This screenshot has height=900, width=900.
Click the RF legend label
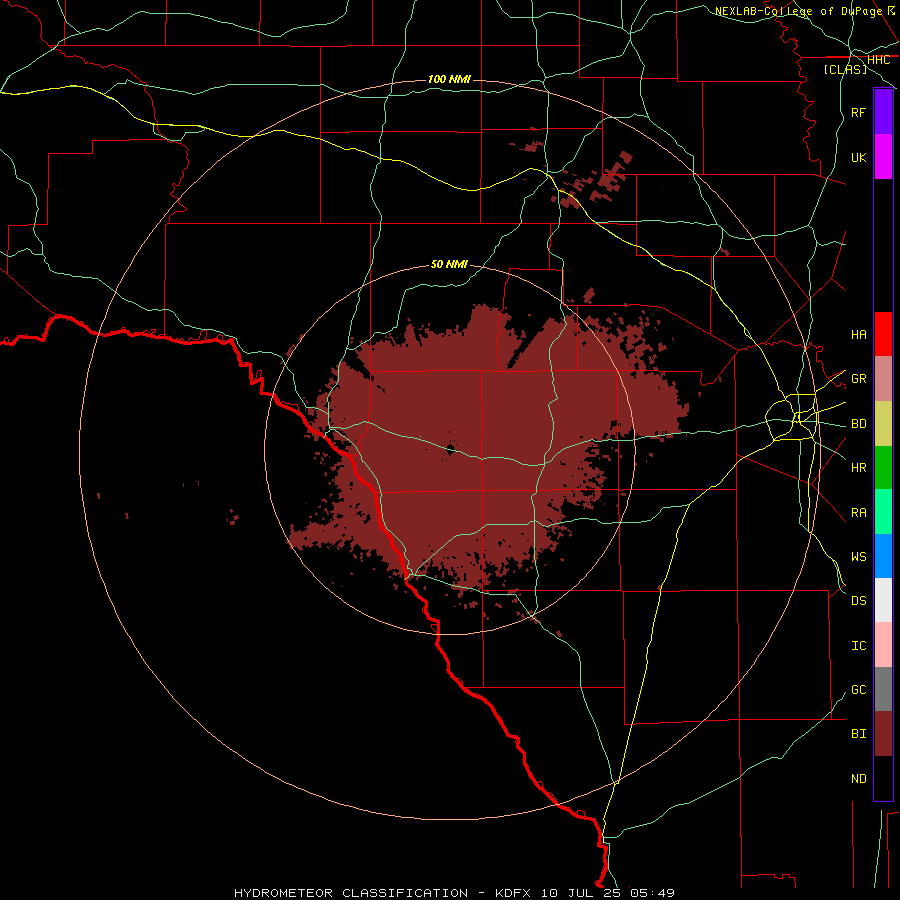pyautogui.click(x=859, y=112)
